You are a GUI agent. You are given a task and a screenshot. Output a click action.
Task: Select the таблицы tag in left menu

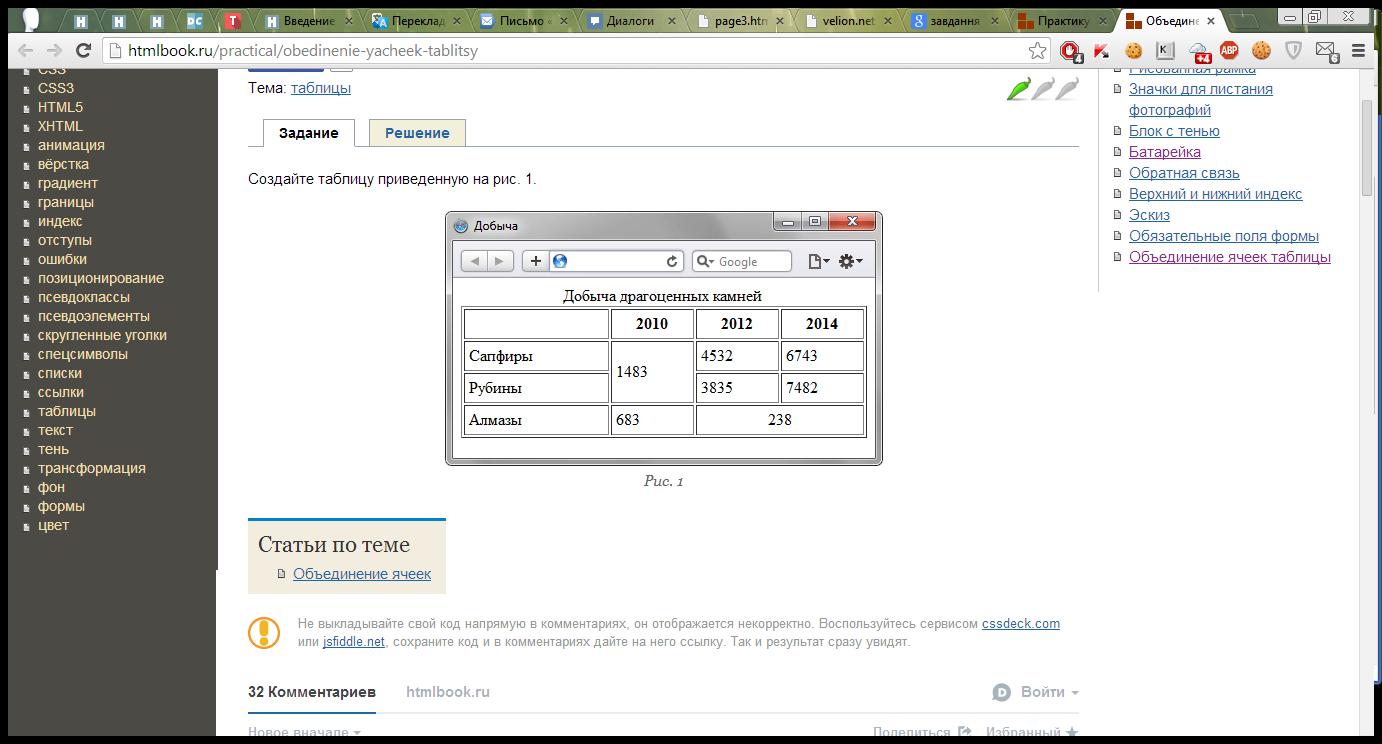[67, 411]
